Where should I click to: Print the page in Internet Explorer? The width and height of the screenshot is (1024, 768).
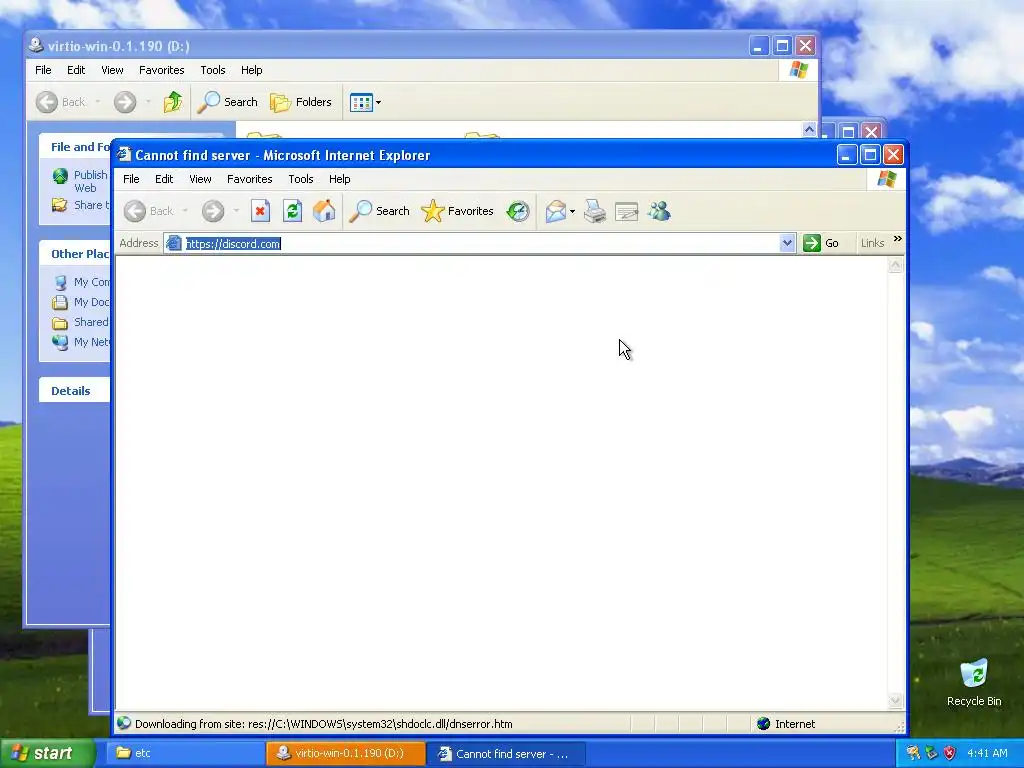click(594, 211)
